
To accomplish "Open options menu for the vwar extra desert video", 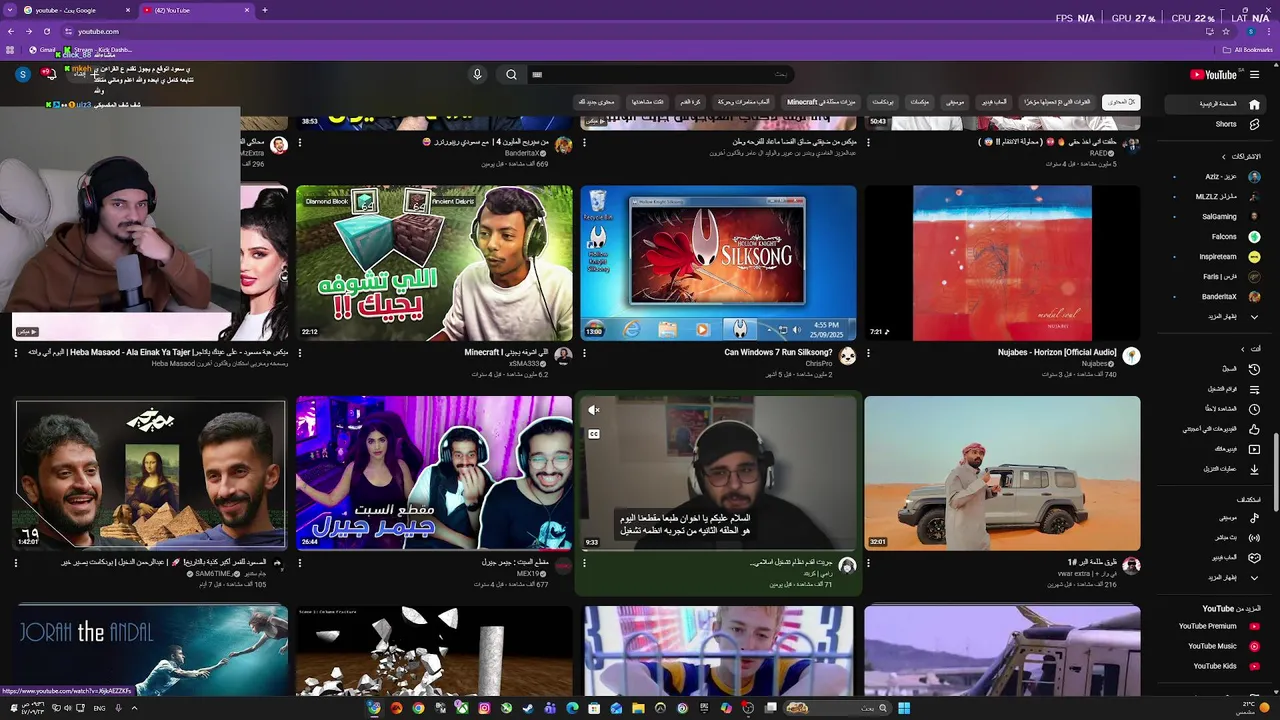I will point(868,563).
